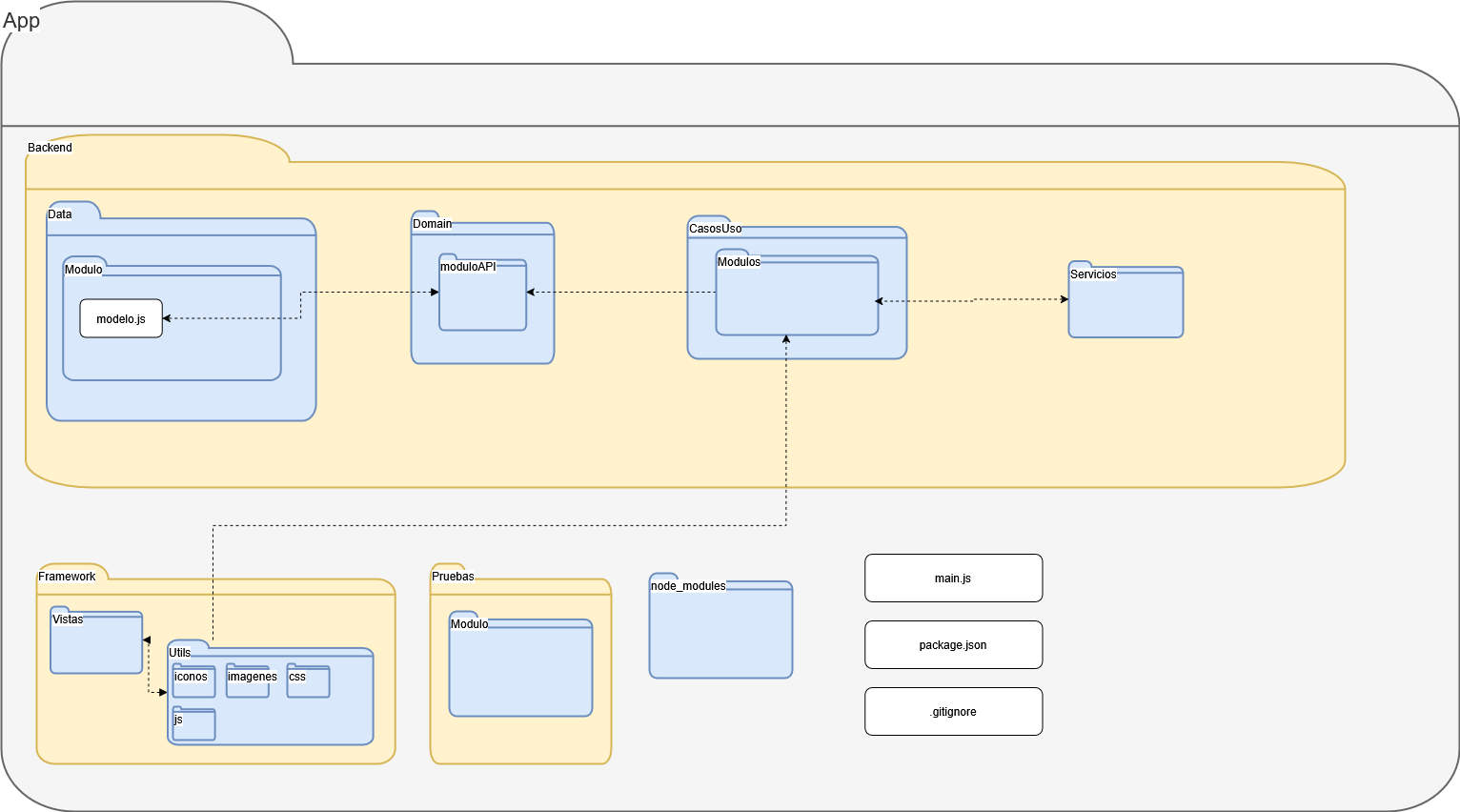Select the App root package title

[x=21, y=21]
